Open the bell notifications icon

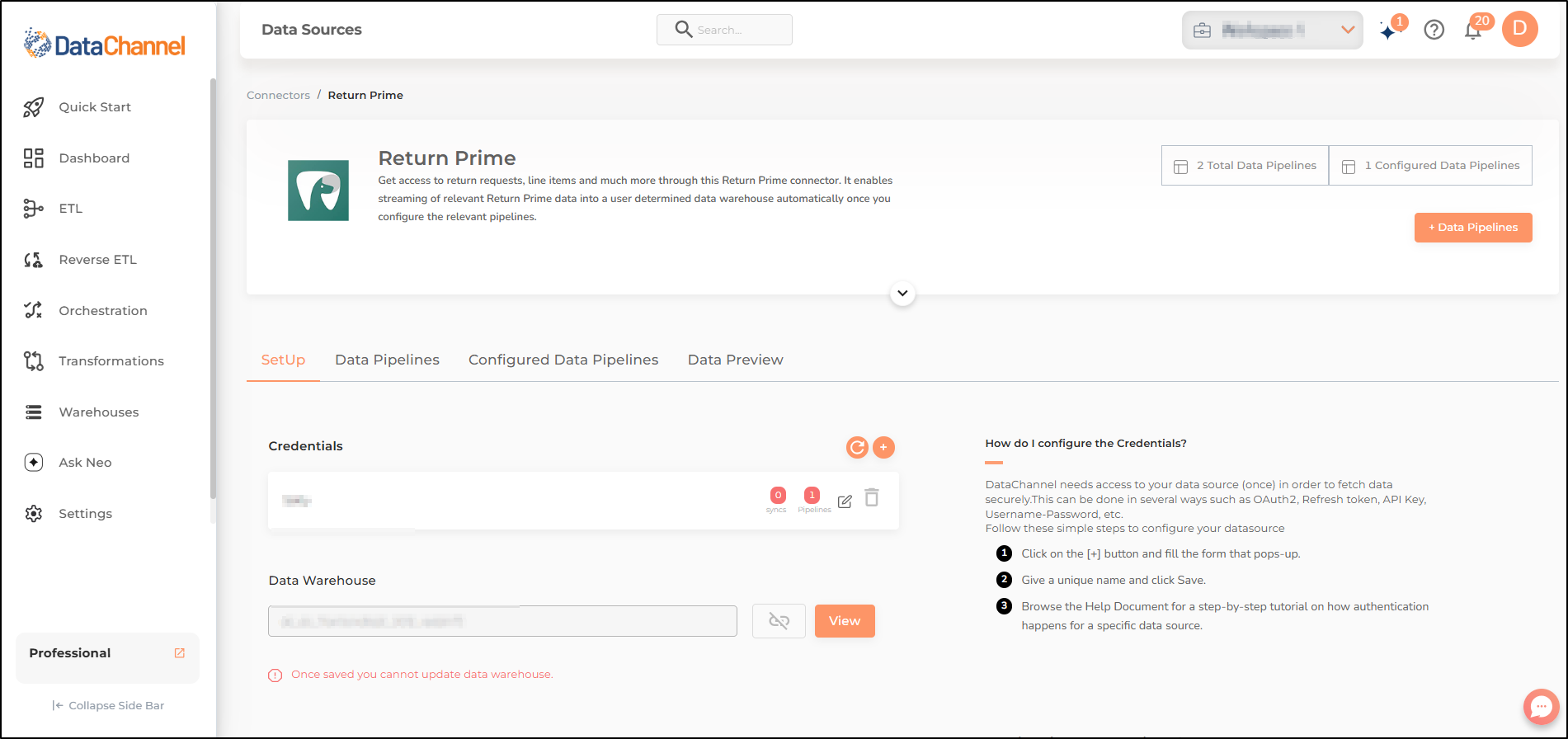1473,31
